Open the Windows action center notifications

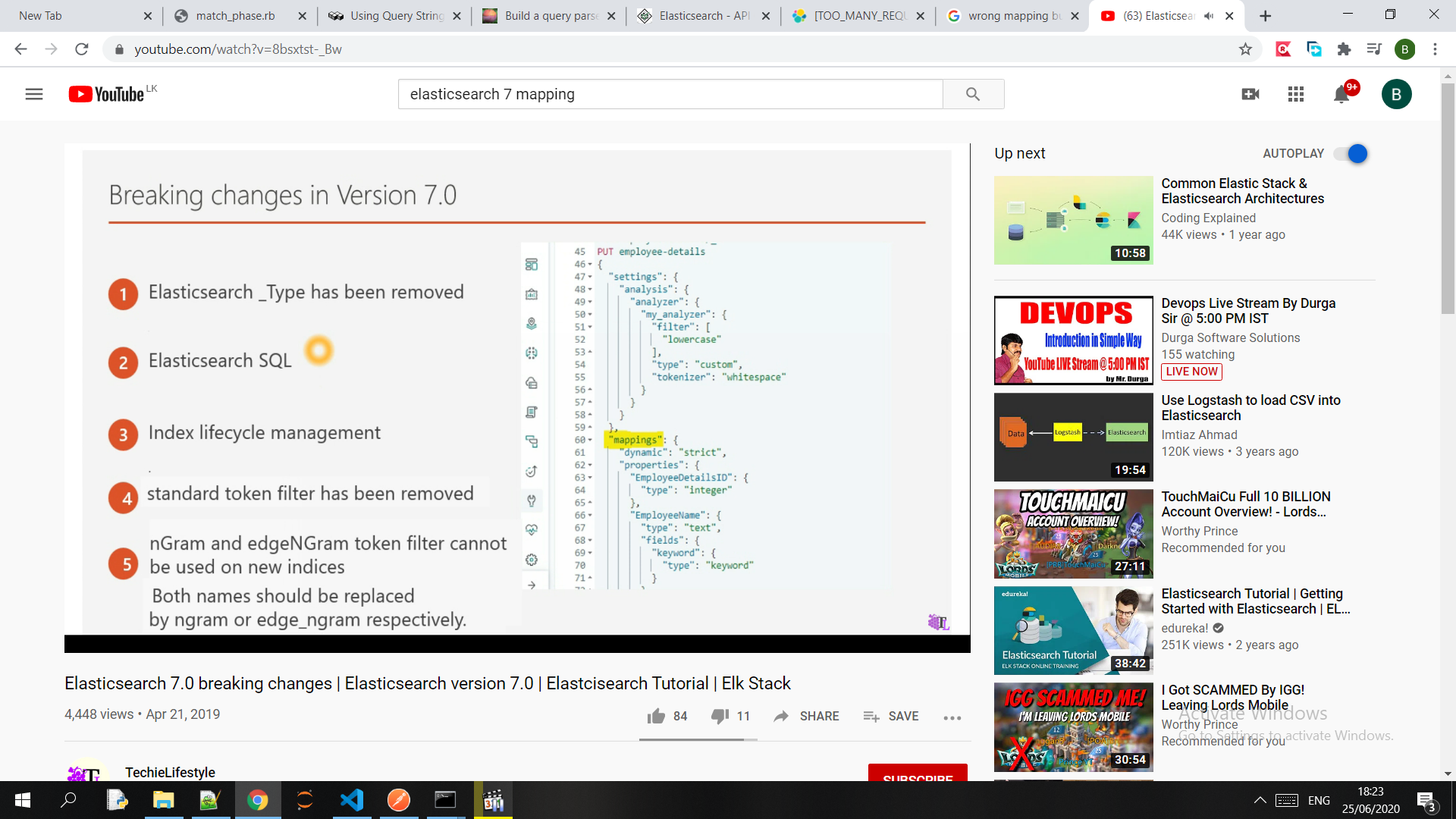(x=1426, y=800)
